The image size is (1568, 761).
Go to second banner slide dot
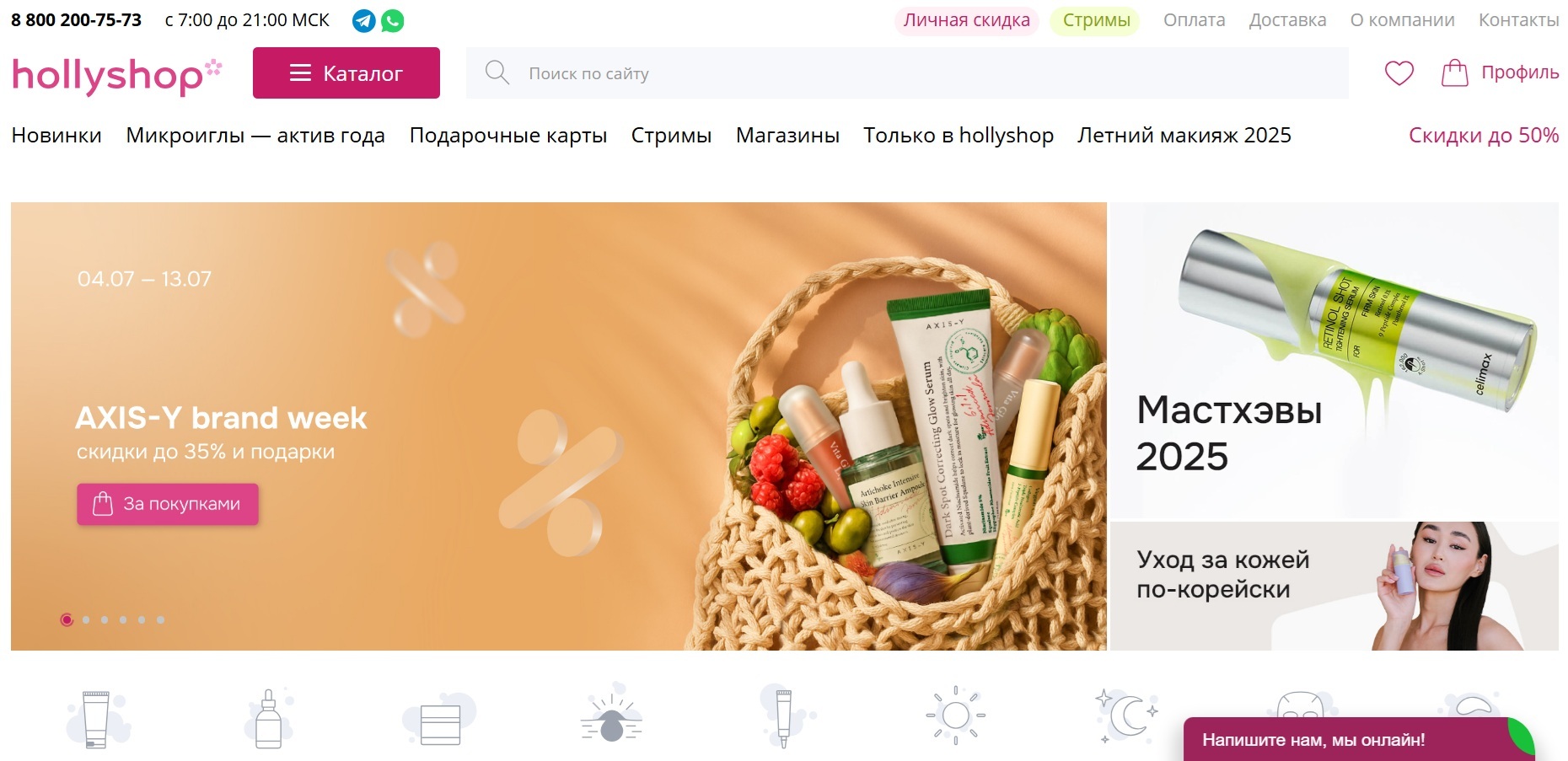(x=86, y=620)
